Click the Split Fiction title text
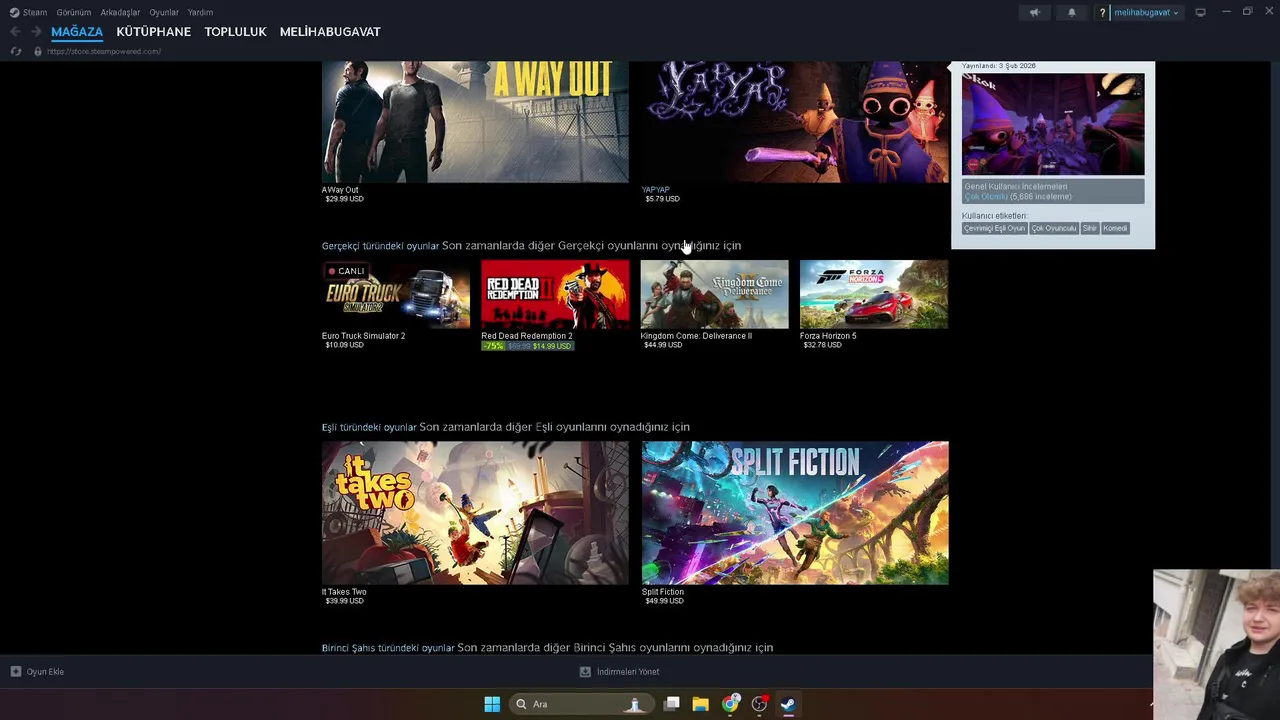This screenshot has width=1280, height=720. [663, 592]
